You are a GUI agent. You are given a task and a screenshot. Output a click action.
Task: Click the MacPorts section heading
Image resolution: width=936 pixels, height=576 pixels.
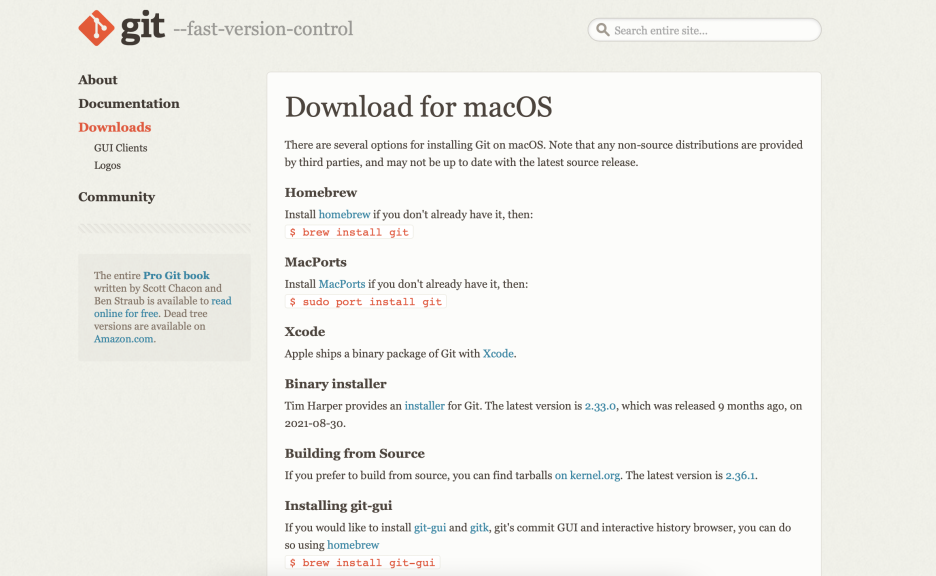click(316, 262)
